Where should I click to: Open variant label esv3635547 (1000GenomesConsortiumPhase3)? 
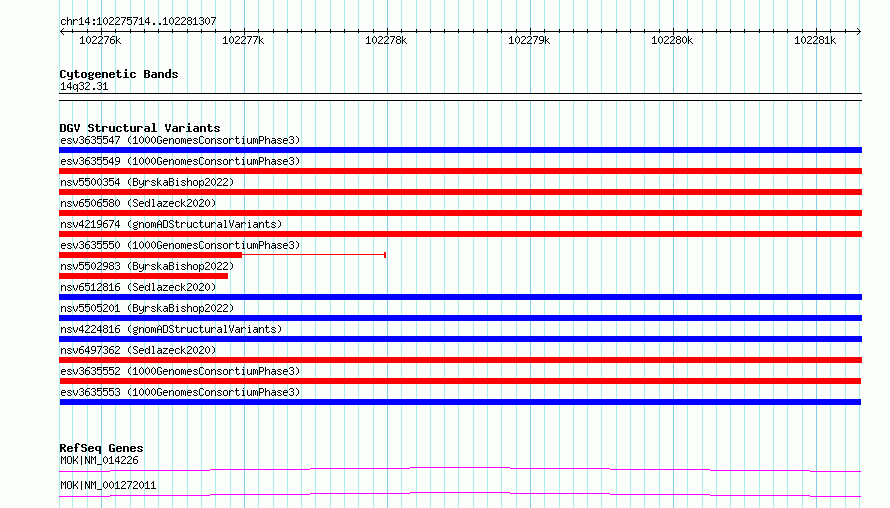[180, 140]
